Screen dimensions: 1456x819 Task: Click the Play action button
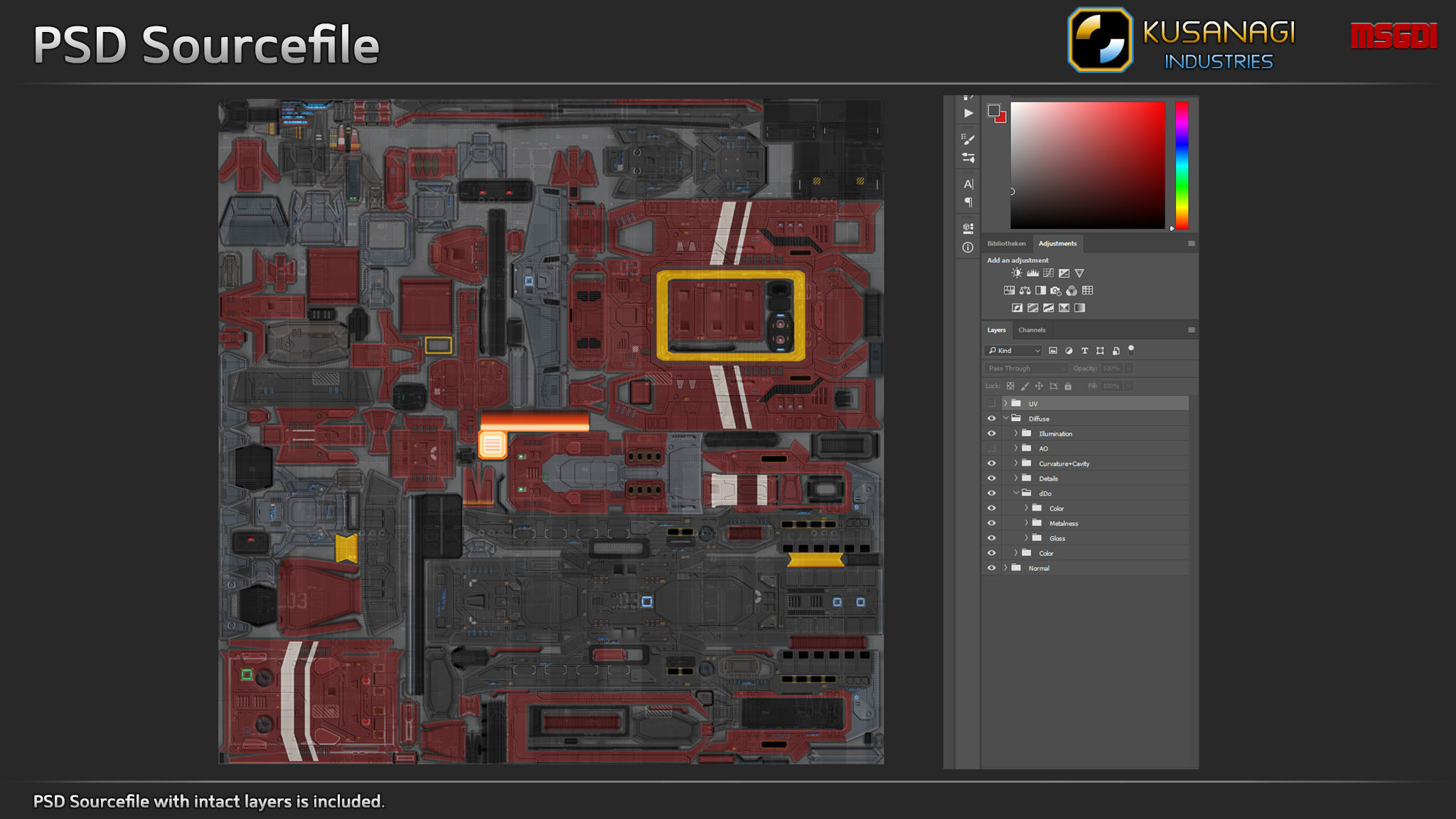(x=968, y=113)
